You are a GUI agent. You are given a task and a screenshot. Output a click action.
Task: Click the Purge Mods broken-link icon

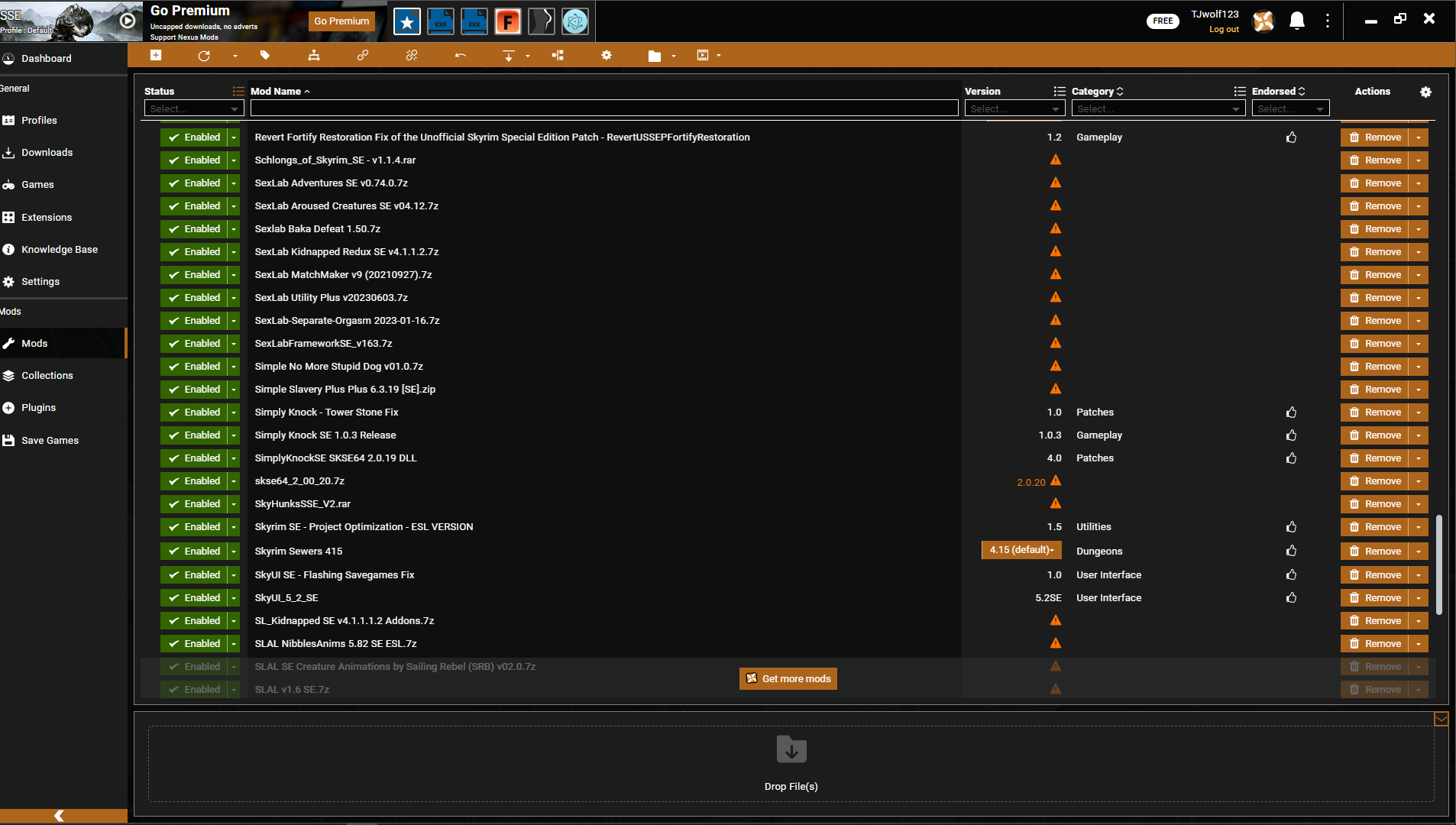coord(412,55)
